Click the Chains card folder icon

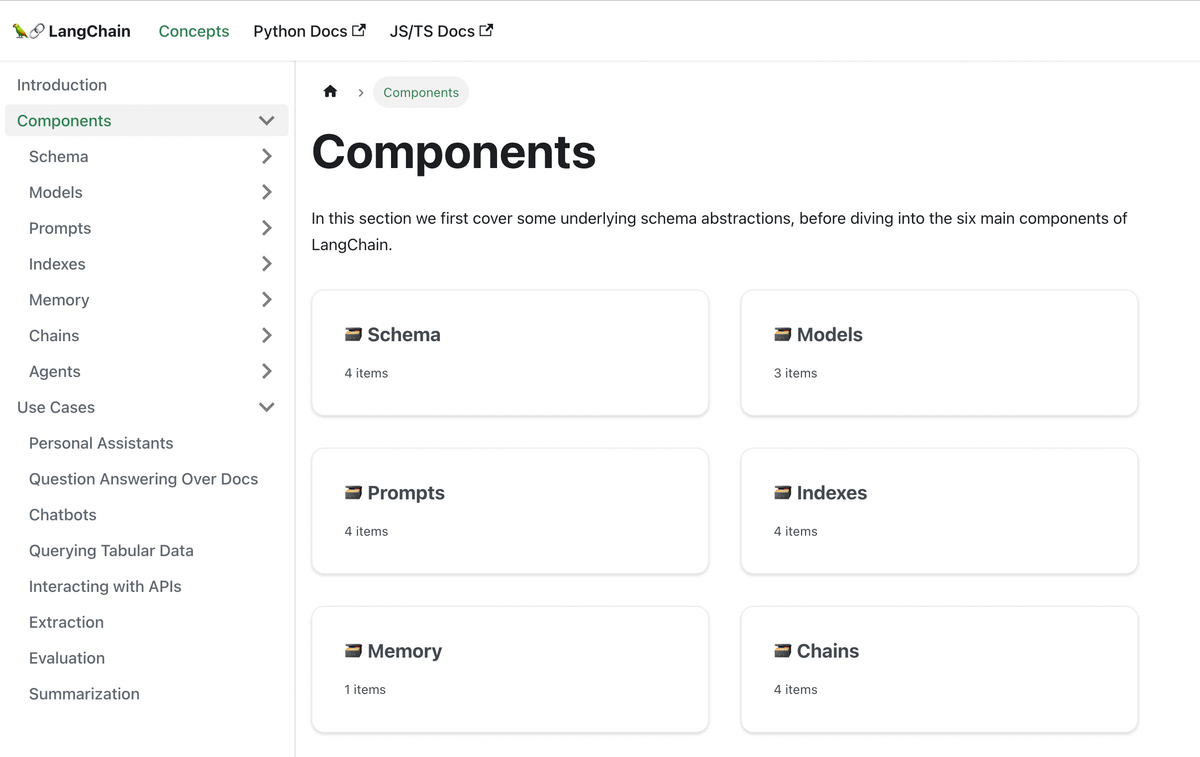click(783, 651)
